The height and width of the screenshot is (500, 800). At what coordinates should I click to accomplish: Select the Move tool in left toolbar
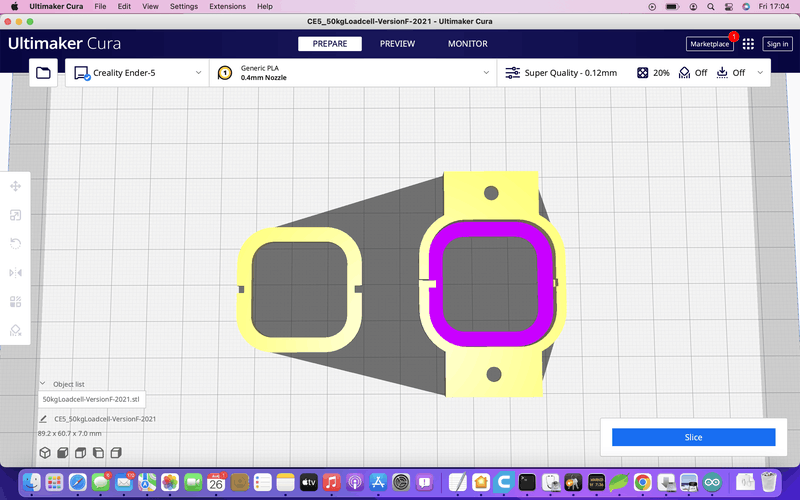[16, 186]
